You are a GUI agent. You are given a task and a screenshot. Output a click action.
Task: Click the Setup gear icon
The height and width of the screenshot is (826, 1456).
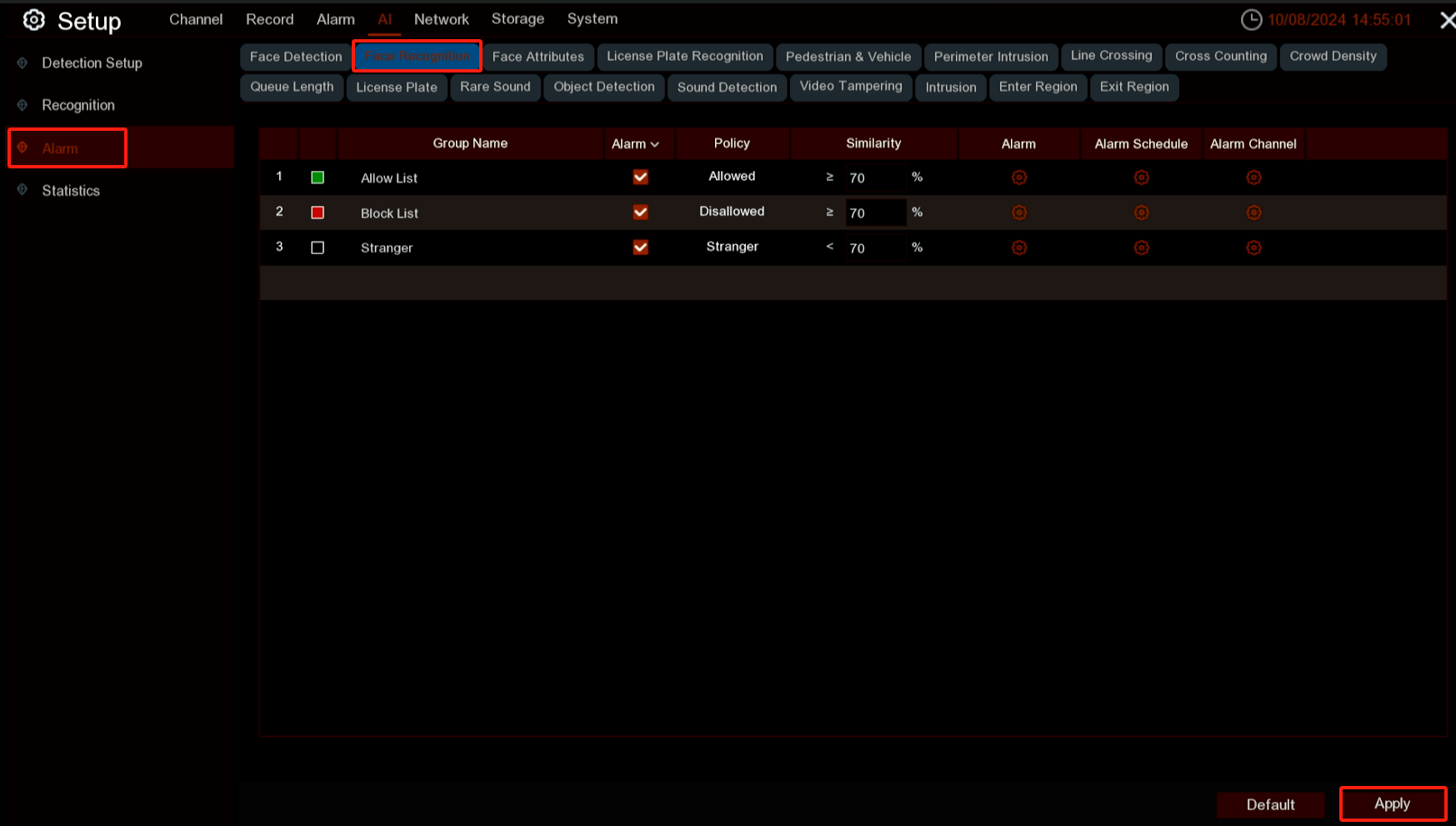coord(33,20)
